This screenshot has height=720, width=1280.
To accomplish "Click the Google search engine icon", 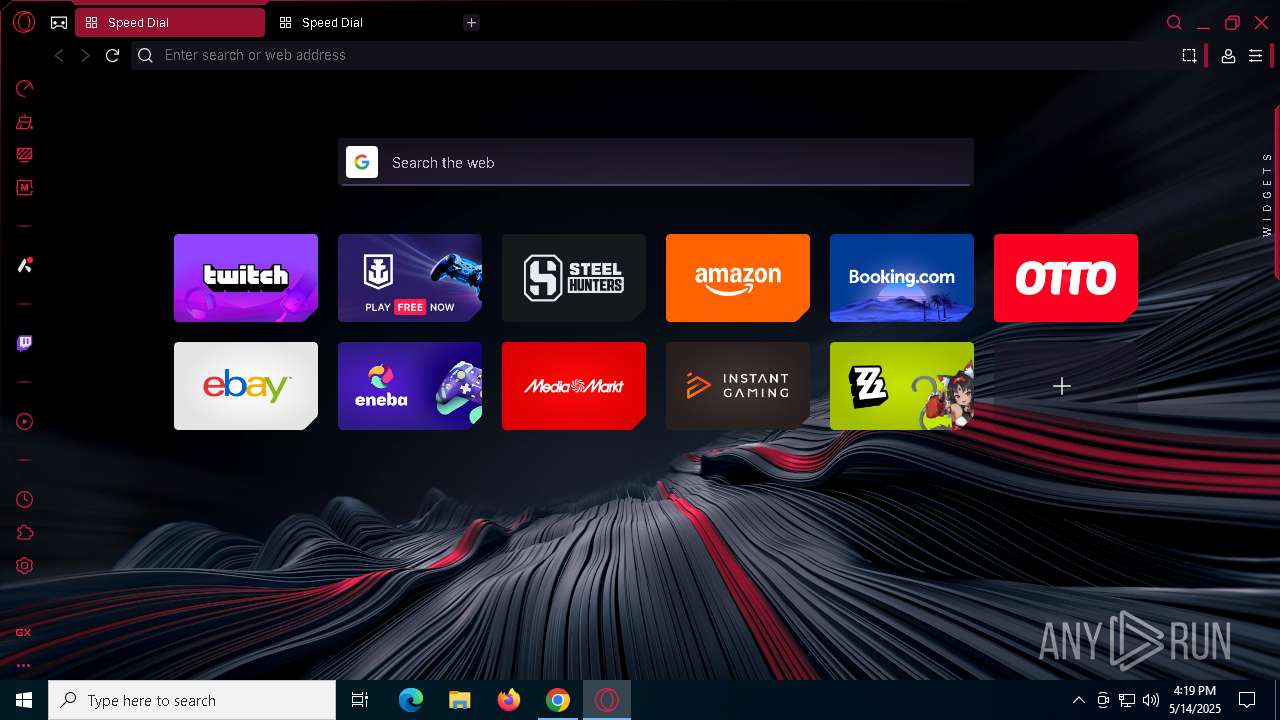I will pyautogui.click(x=362, y=162).
